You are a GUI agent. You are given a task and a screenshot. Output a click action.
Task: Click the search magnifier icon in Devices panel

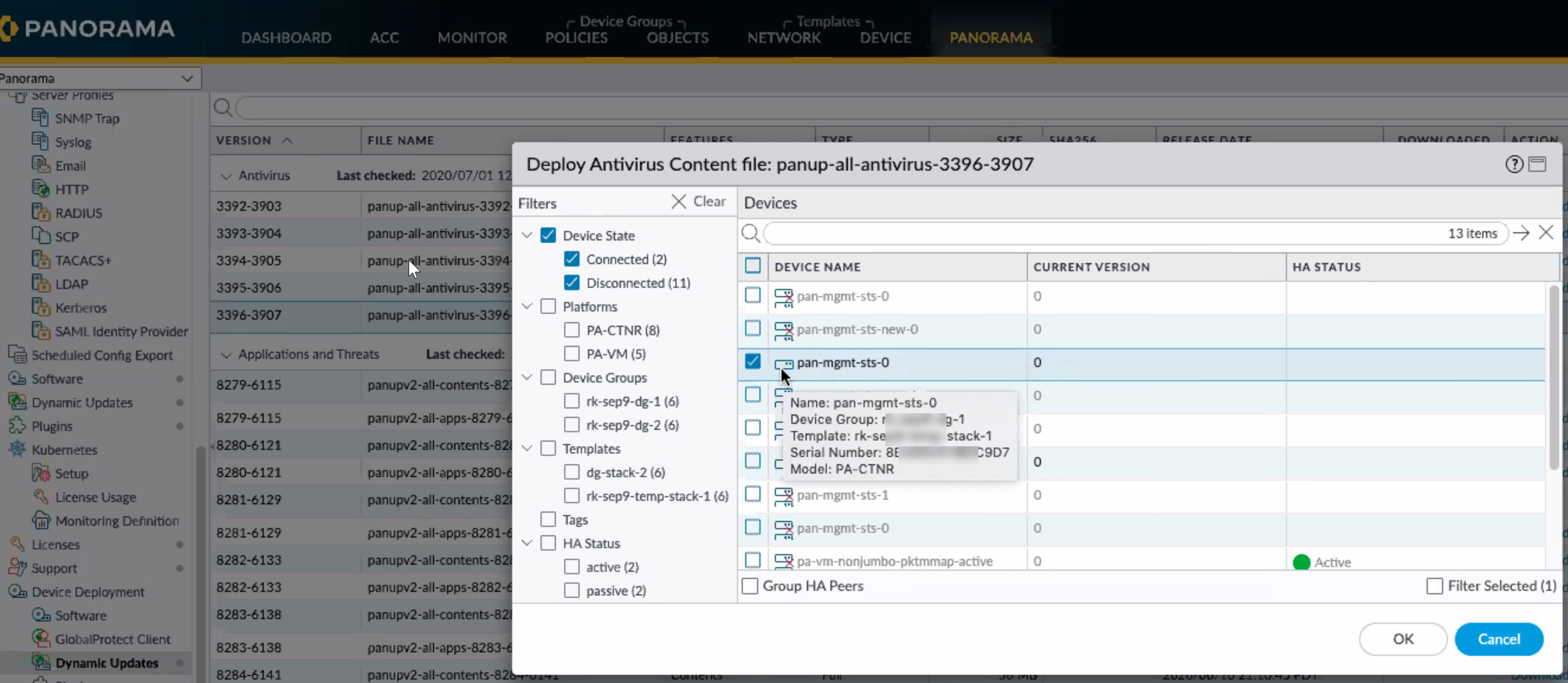tap(751, 233)
